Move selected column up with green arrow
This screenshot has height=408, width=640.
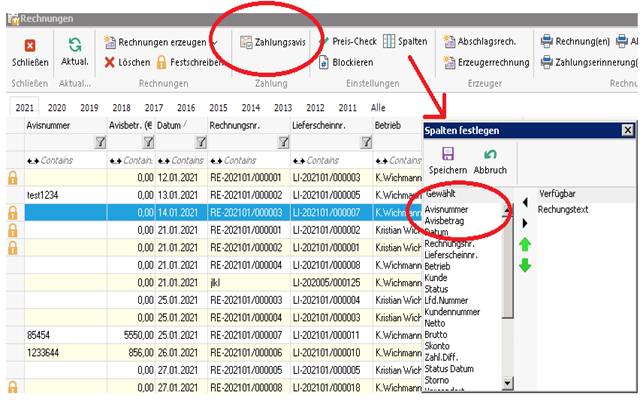click(x=525, y=244)
